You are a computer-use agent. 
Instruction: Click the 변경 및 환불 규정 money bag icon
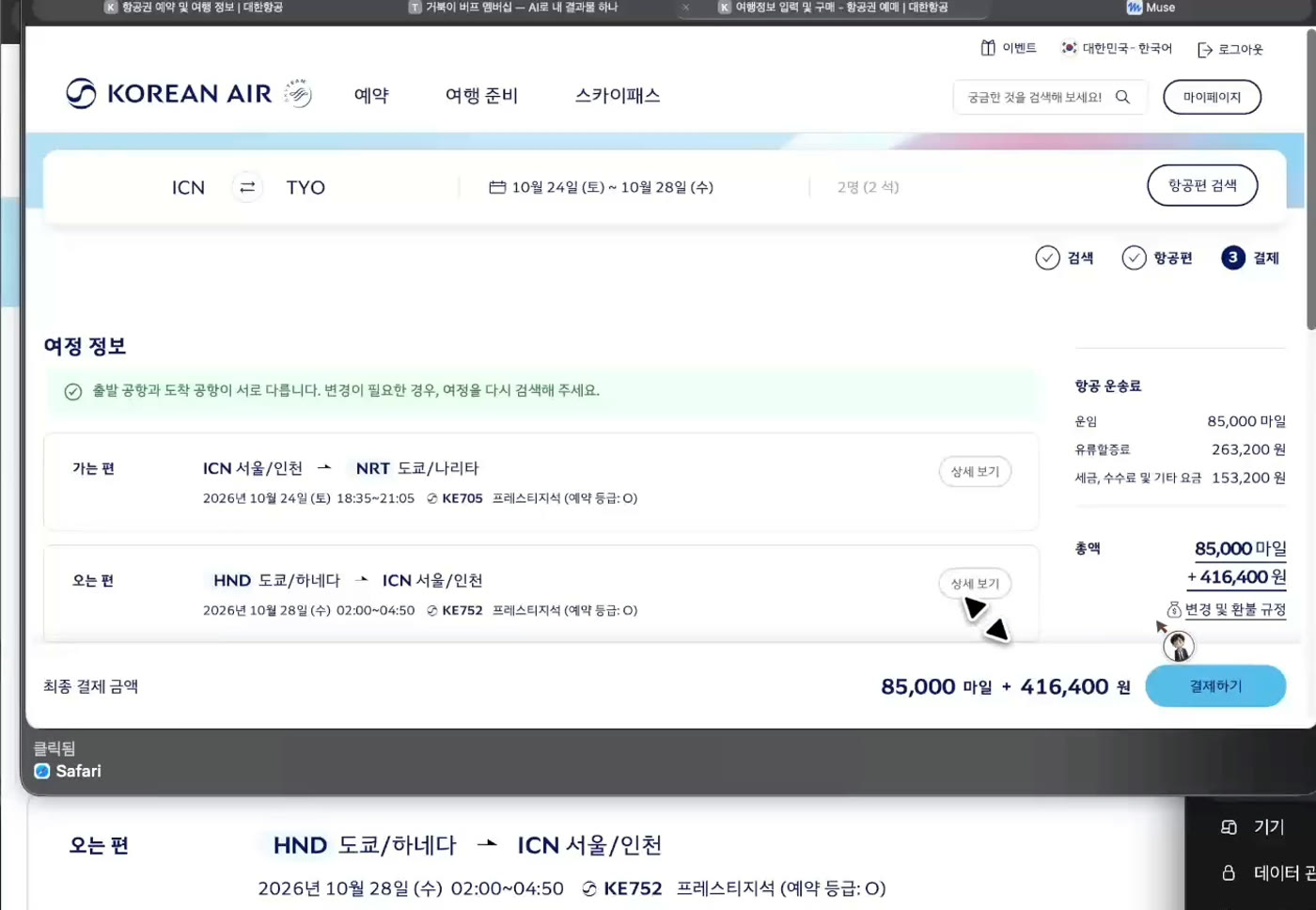pyautogui.click(x=1174, y=609)
